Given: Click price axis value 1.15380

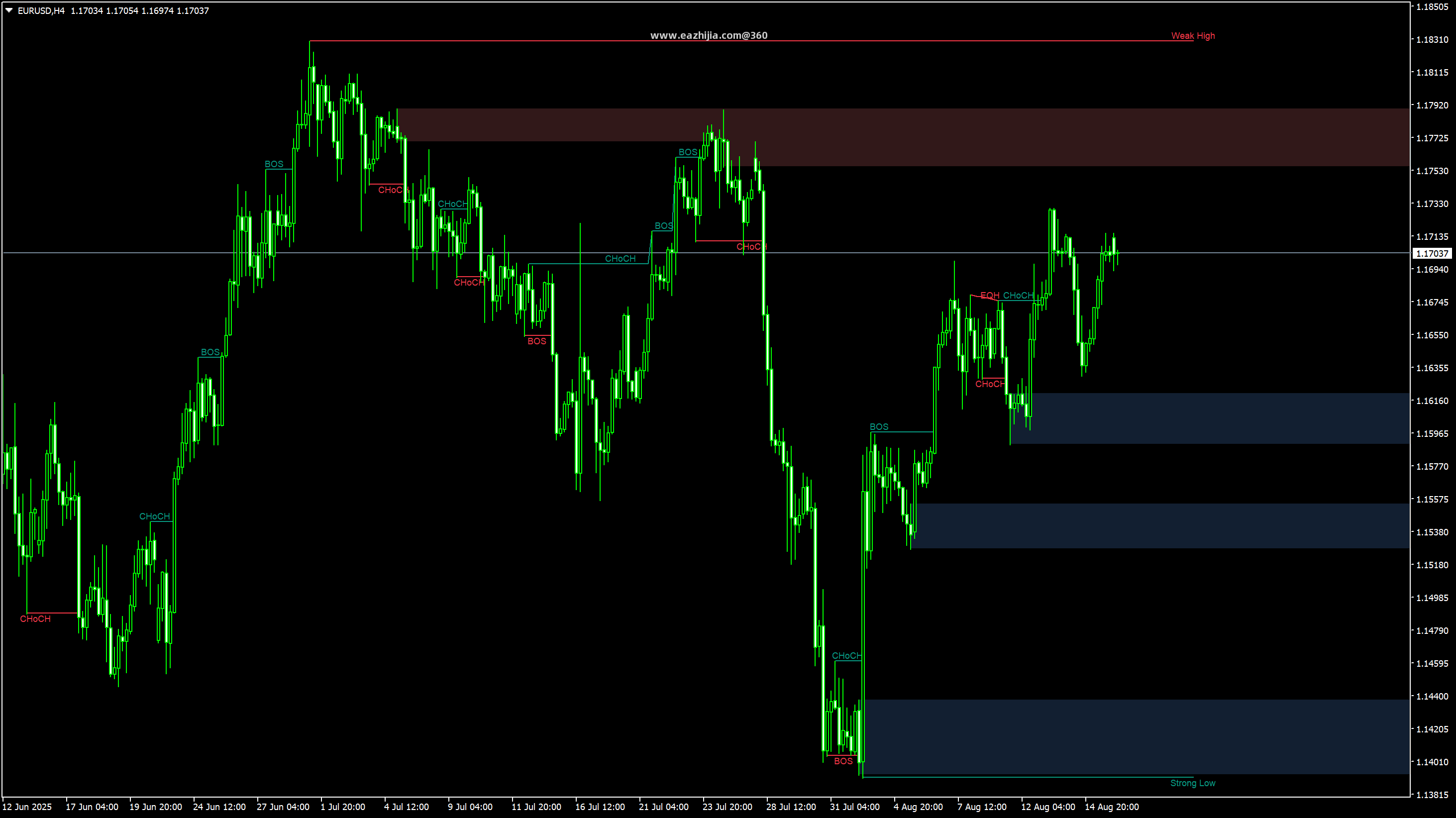Looking at the screenshot, I should (x=1432, y=532).
